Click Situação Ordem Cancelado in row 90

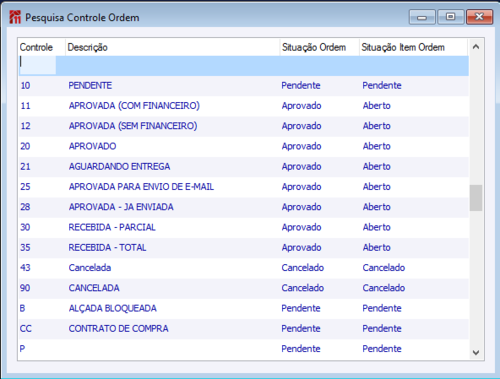pos(303,288)
